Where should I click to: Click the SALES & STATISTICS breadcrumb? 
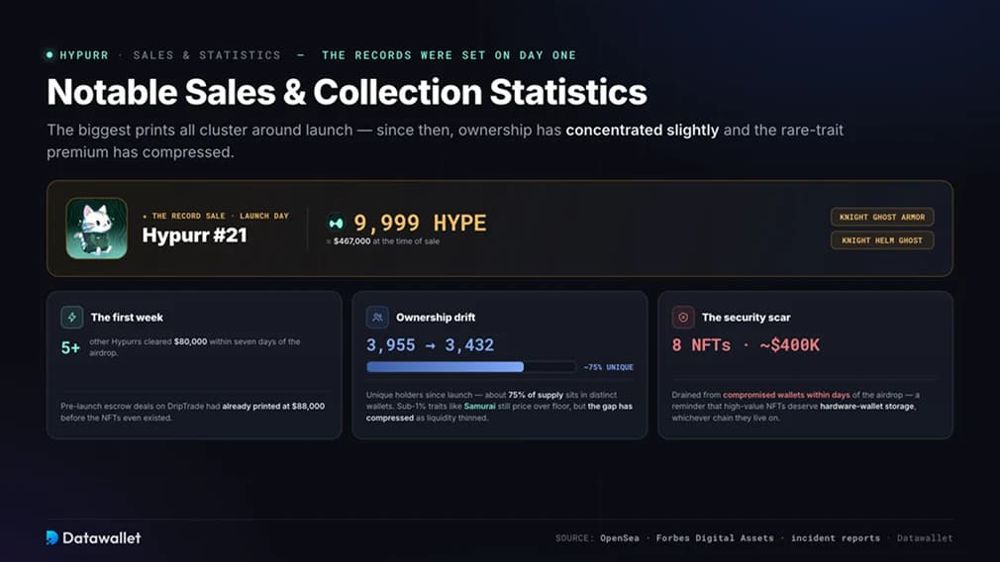[x=207, y=55]
